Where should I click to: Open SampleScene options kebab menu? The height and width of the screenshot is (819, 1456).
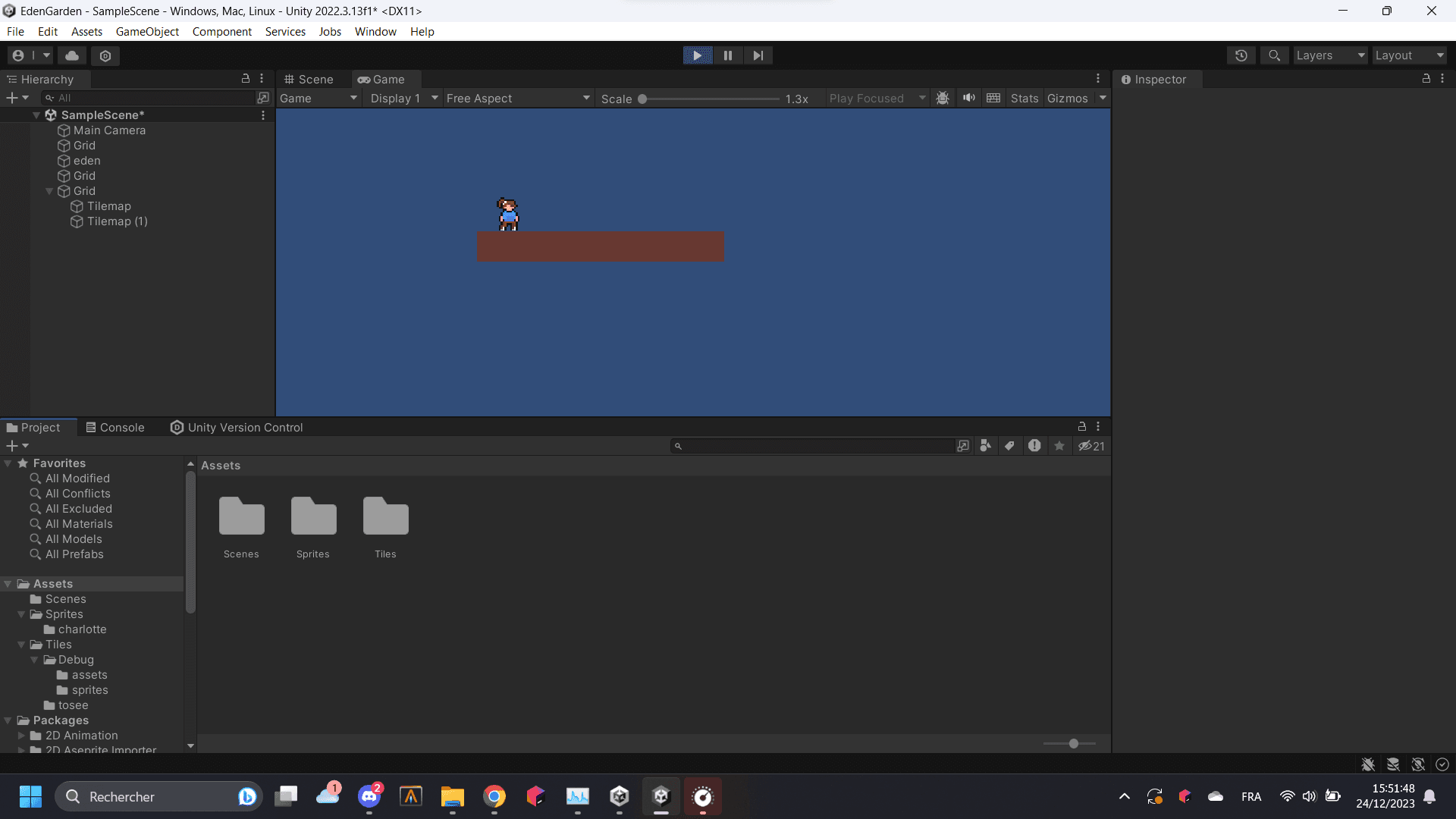(263, 115)
